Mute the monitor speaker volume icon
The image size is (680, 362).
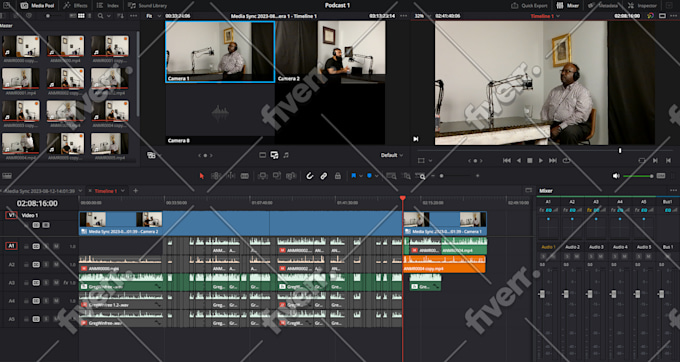(x=616, y=176)
